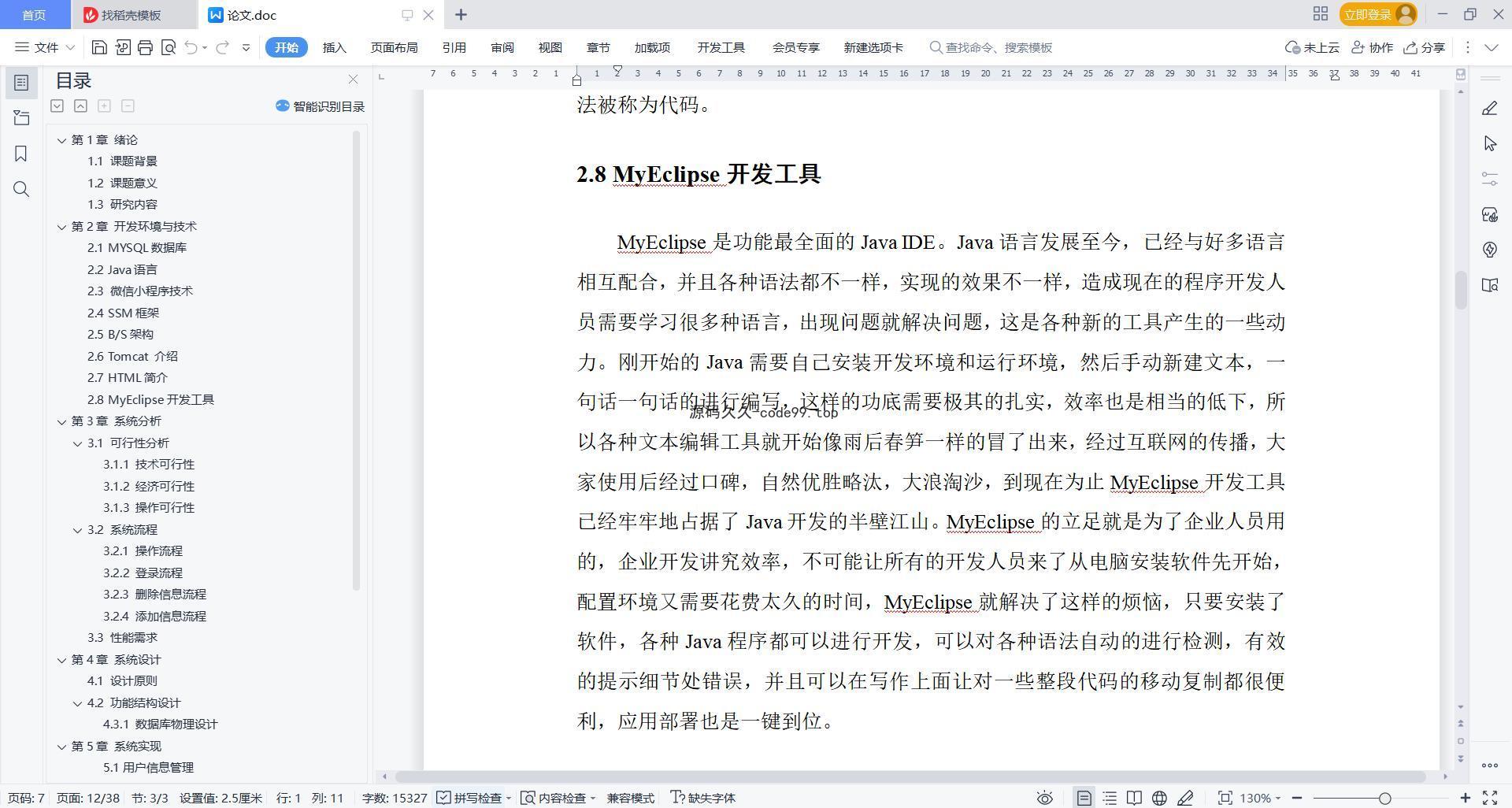Click the fullscreen icon in status bar
The image size is (1512, 808).
(1490, 798)
